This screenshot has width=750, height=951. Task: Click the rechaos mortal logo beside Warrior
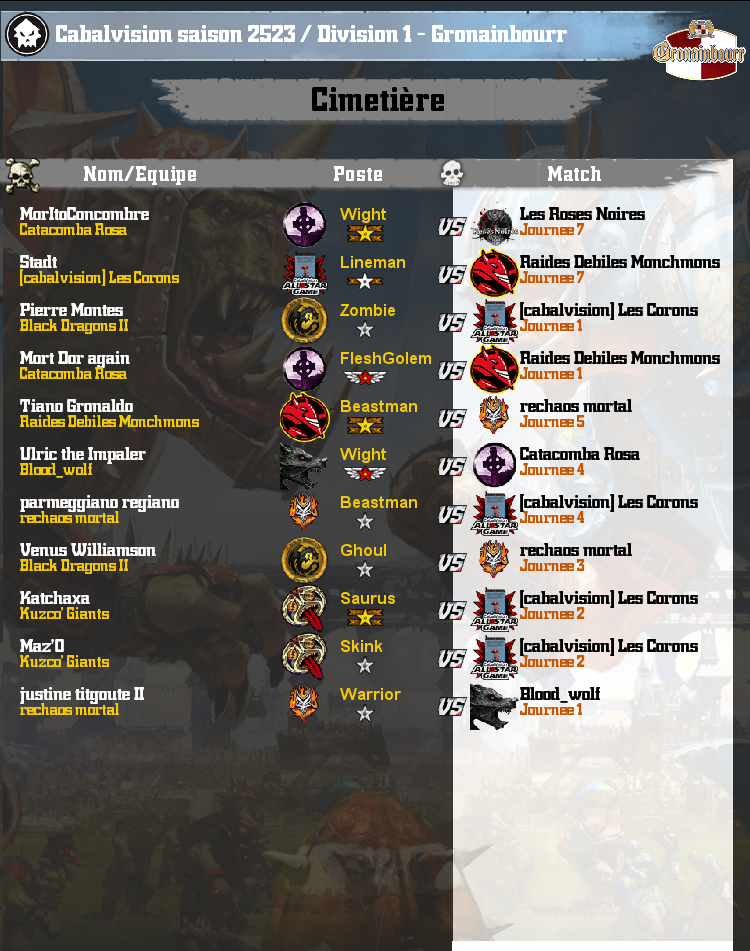[304, 704]
